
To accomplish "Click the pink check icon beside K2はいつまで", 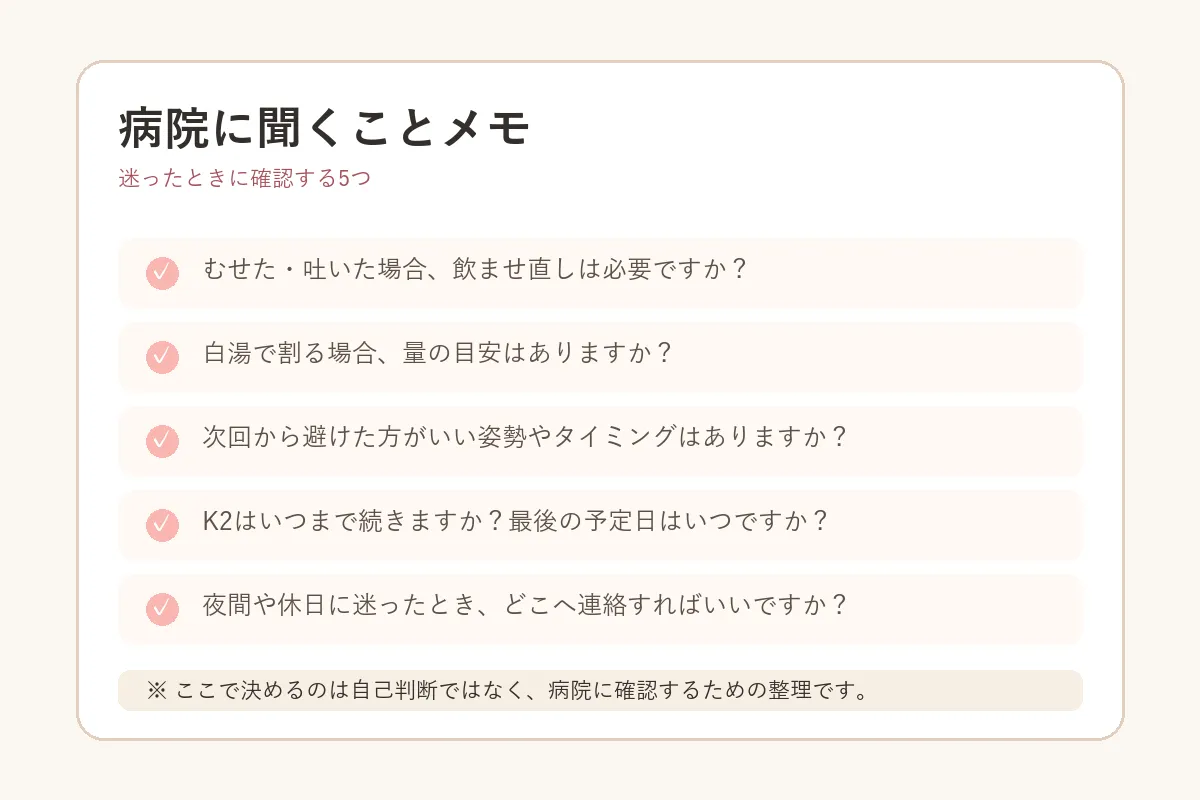I will 162,525.
